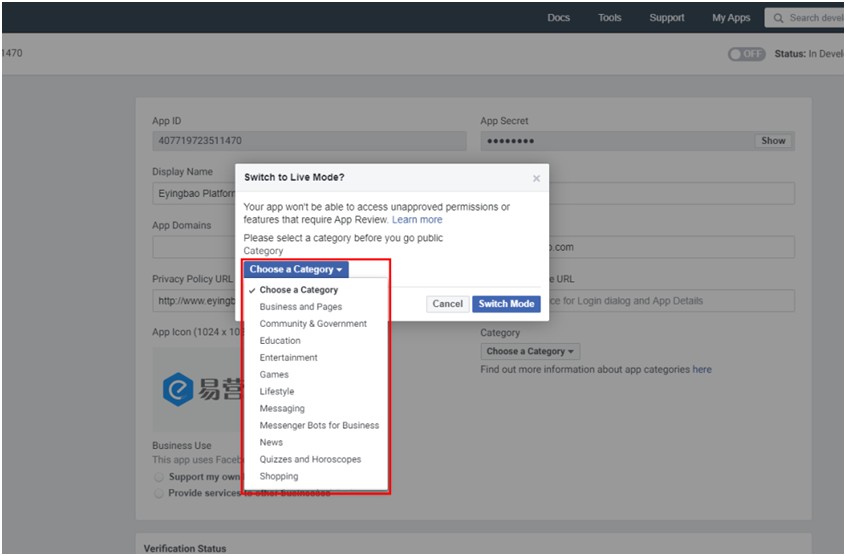Choose Games from the category list
The image size is (846, 556).
coord(274,375)
